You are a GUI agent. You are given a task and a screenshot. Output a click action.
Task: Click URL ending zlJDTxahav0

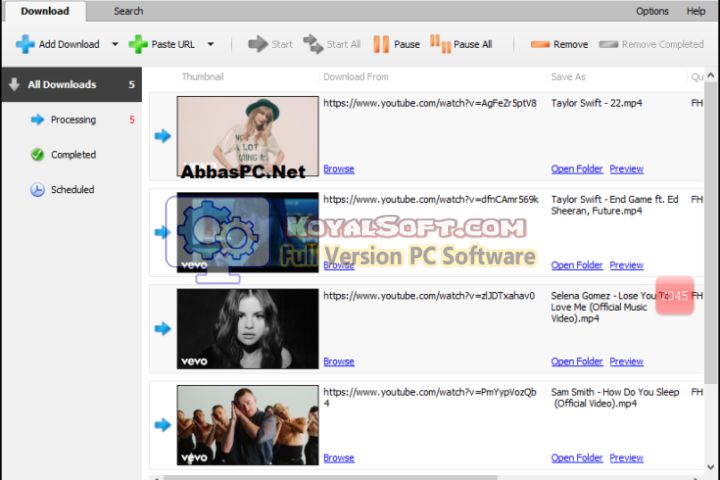click(x=429, y=296)
